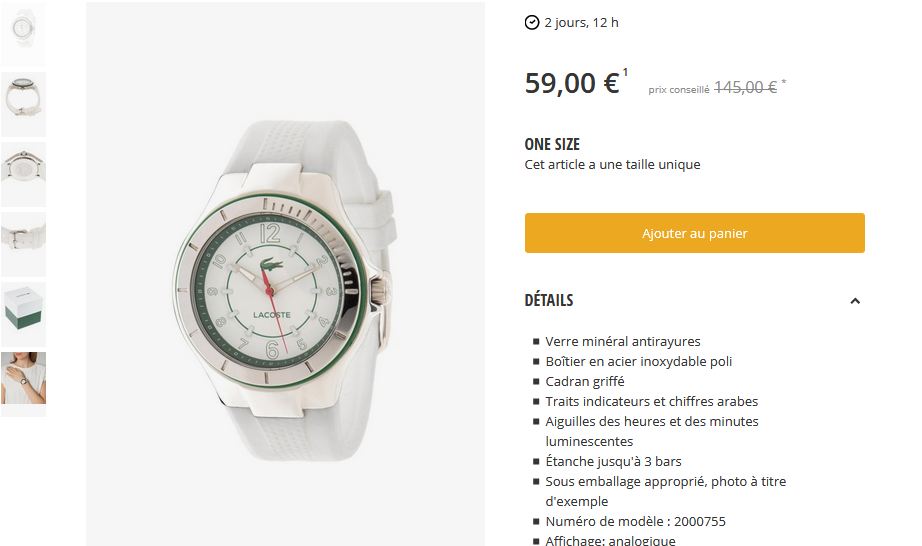This screenshot has height=546, width=922.
Task: Click the ONE SIZE heading
Action: (x=552, y=144)
